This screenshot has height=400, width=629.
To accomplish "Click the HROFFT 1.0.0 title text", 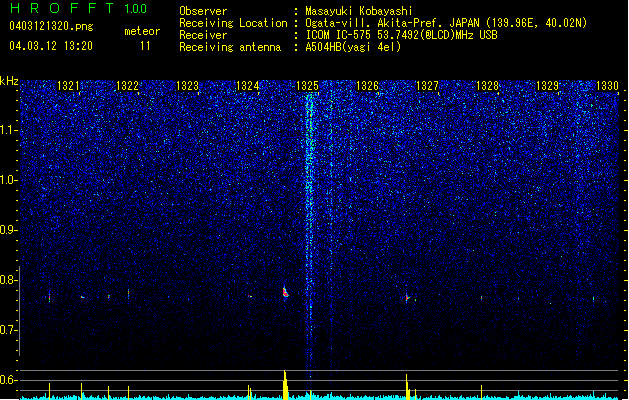I will coord(78,8).
